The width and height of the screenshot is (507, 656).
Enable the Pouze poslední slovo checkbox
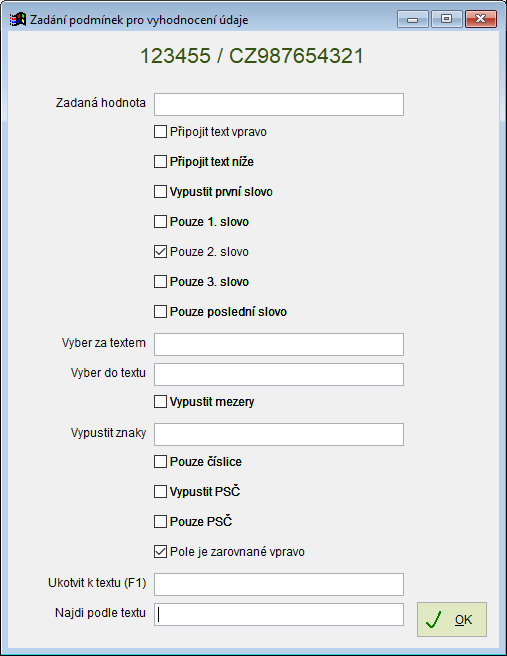click(x=160, y=312)
